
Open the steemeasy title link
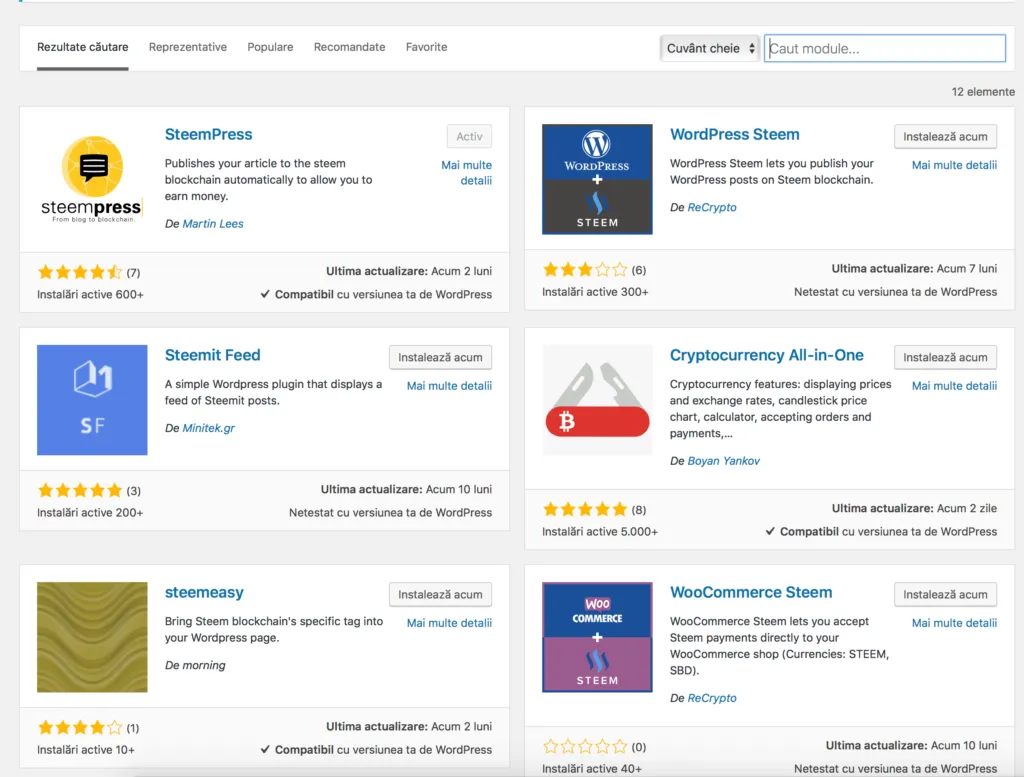(x=204, y=592)
